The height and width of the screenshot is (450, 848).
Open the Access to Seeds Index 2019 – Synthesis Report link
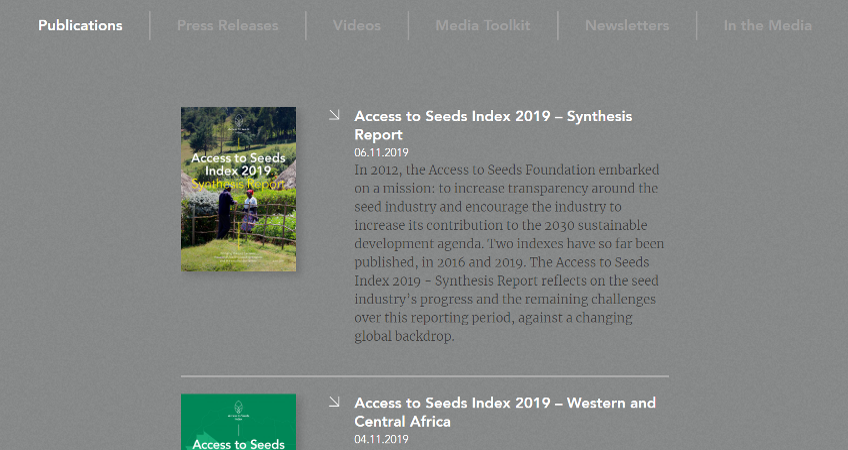[493, 125]
